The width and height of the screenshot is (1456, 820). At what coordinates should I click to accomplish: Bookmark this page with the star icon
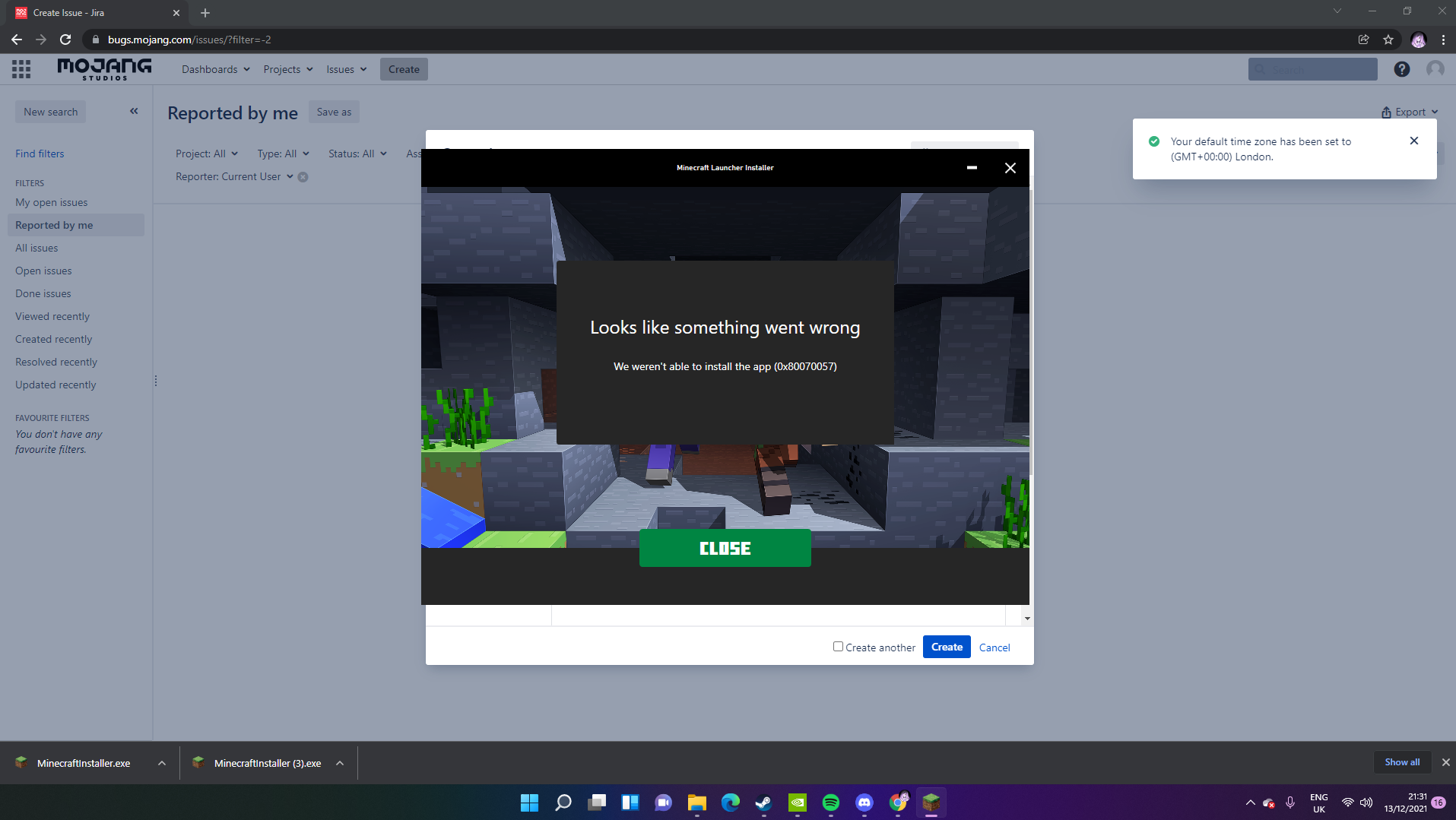(1388, 40)
